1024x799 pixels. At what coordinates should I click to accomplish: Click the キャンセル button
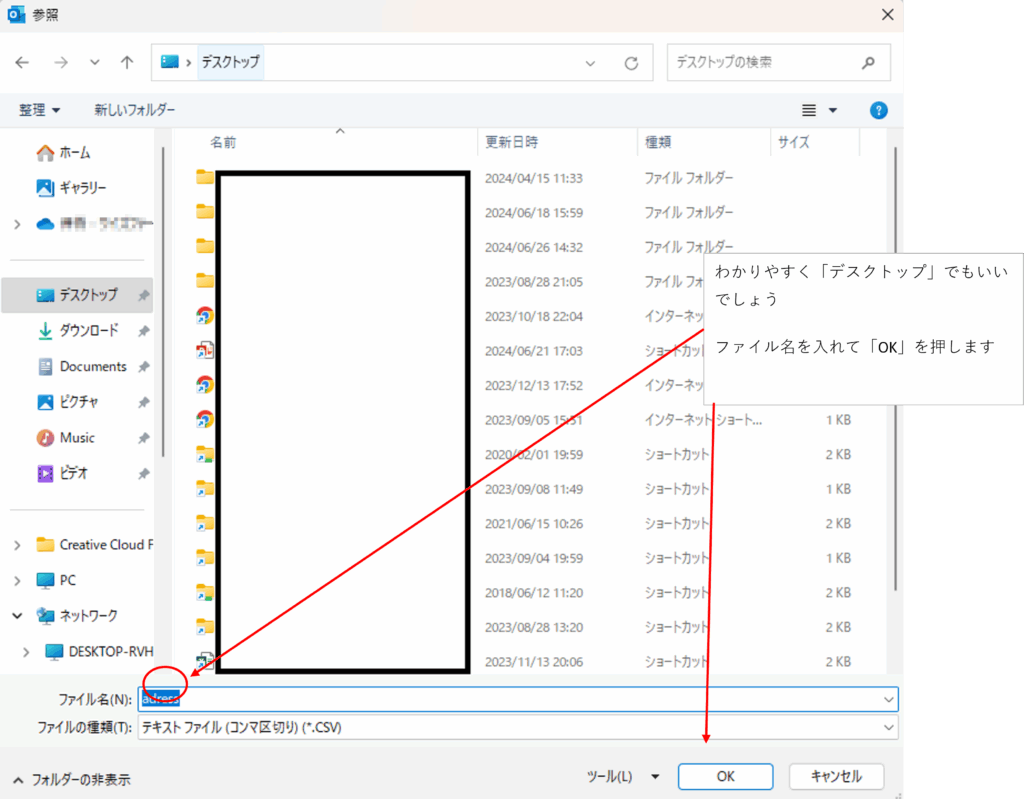pos(836,776)
